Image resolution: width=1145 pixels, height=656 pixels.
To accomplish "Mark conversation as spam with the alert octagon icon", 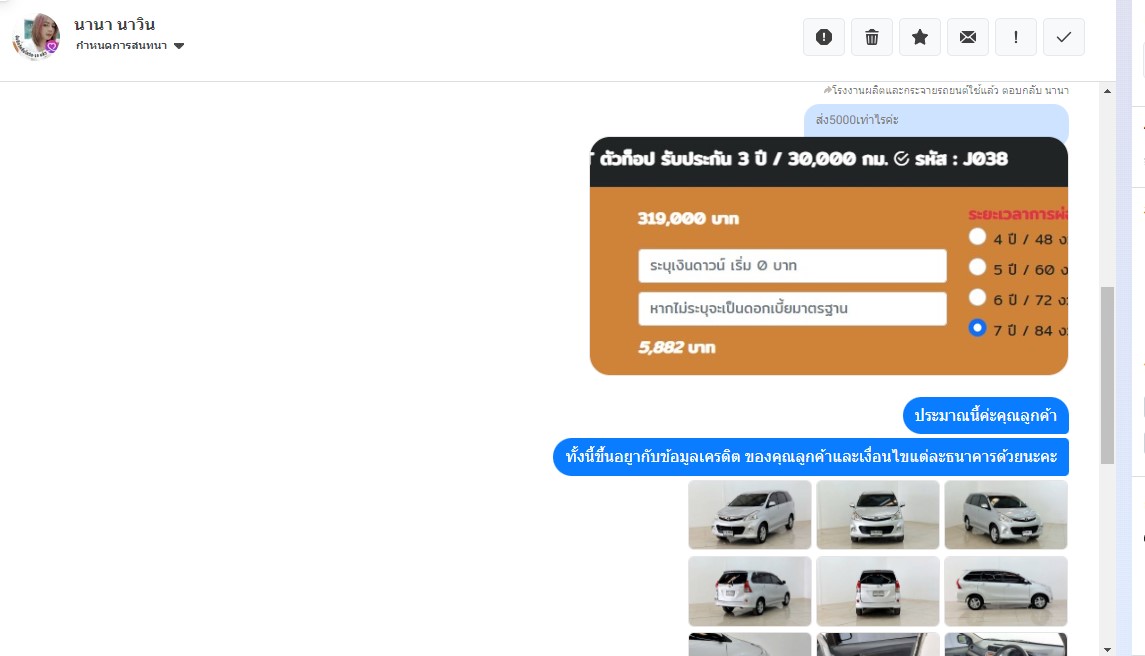I will (824, 37).
